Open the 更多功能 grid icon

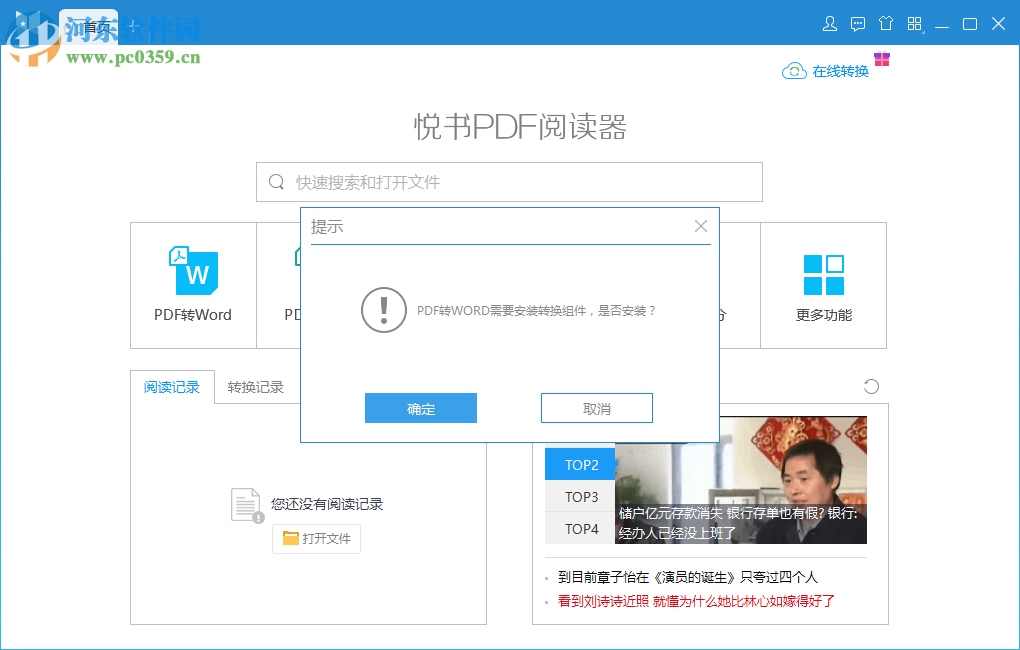point(824,275)
